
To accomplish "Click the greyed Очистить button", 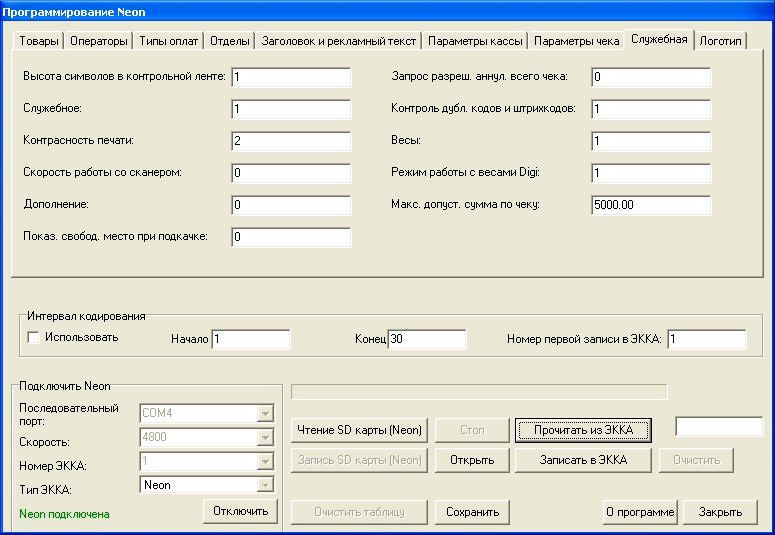I will tap(696, 460).
